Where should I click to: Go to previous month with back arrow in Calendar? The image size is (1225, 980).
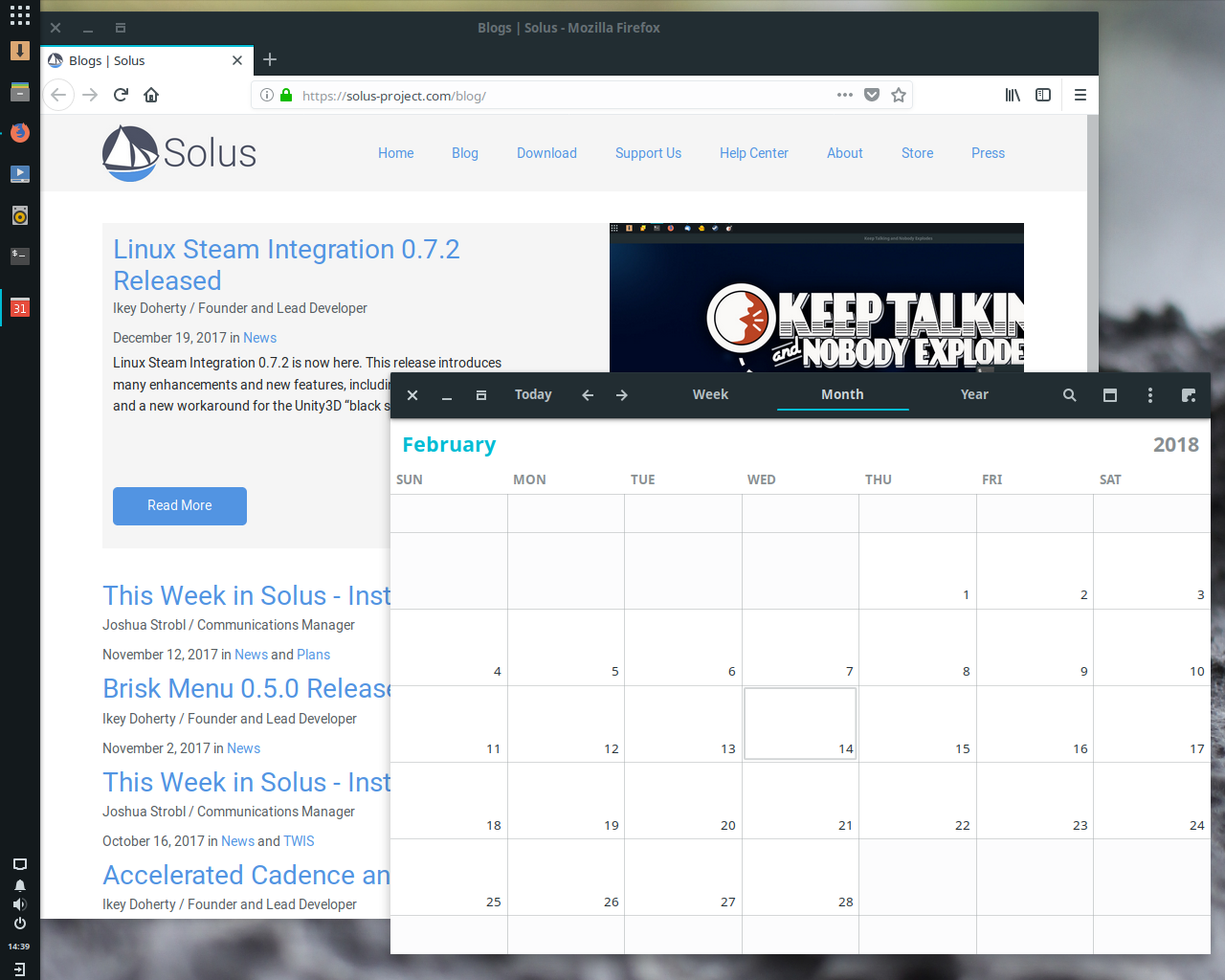click(x=588, y=395)
